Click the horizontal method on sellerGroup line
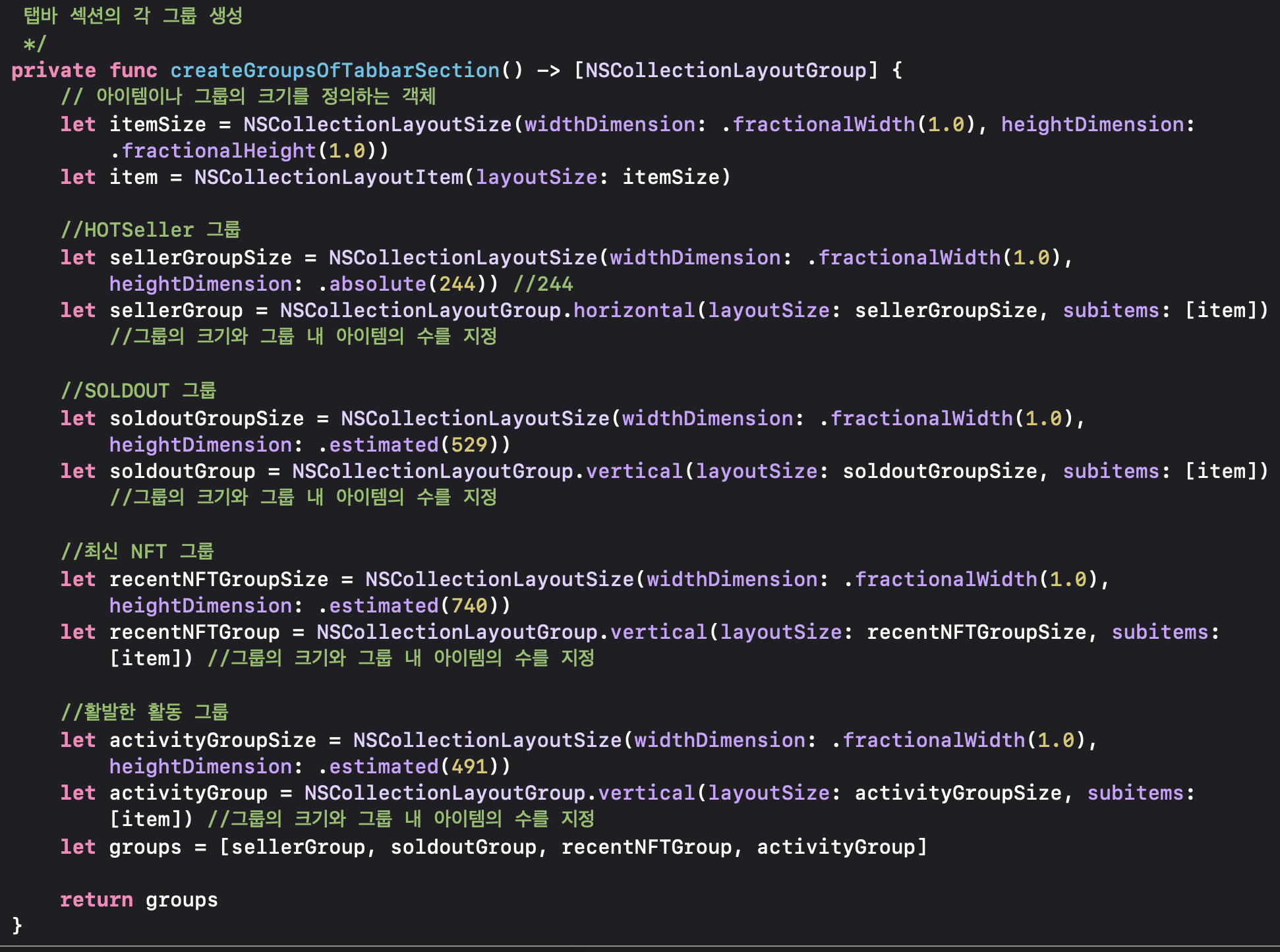 (x=634, y=311)
